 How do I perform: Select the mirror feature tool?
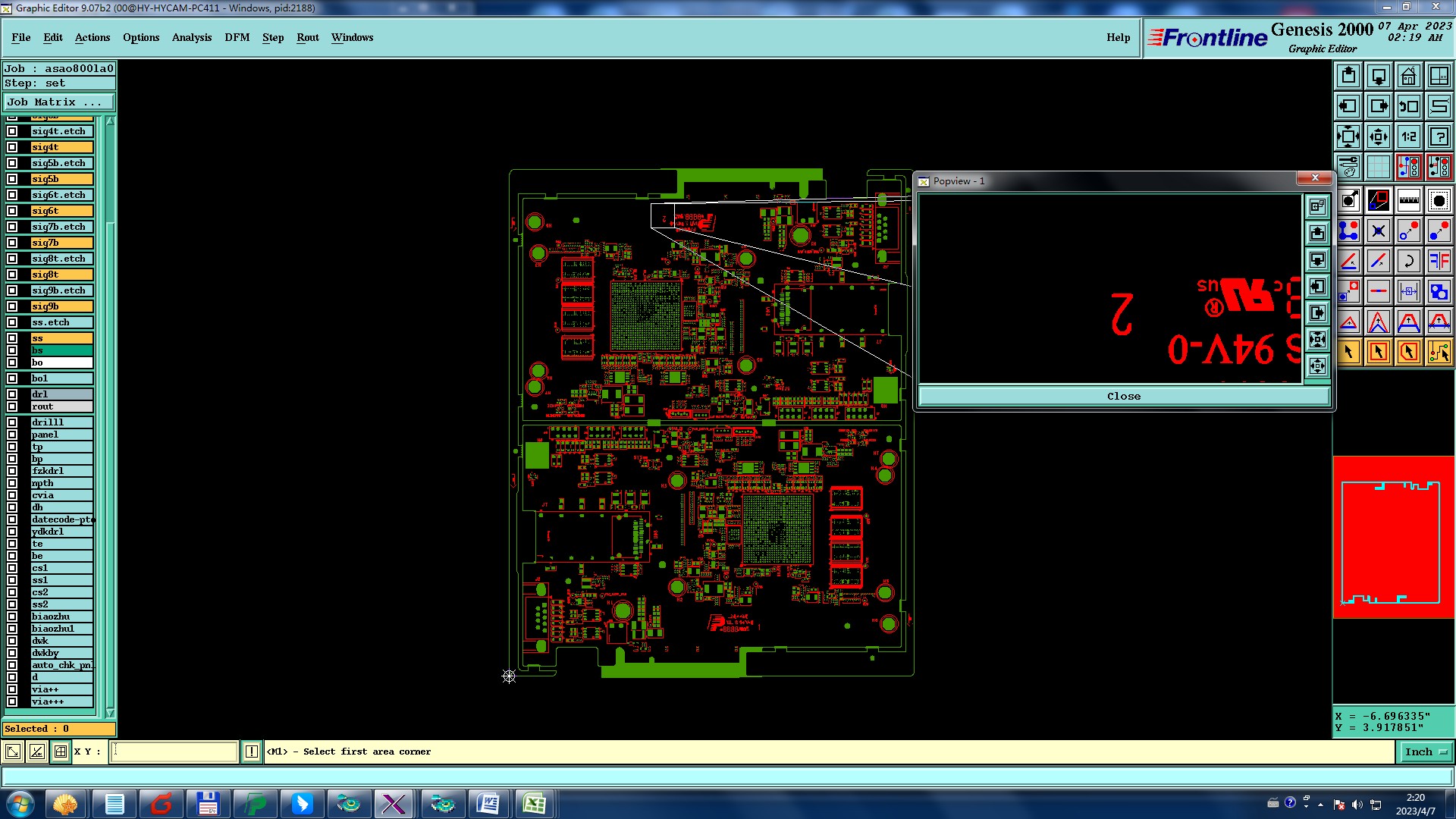pos(1439,261)
